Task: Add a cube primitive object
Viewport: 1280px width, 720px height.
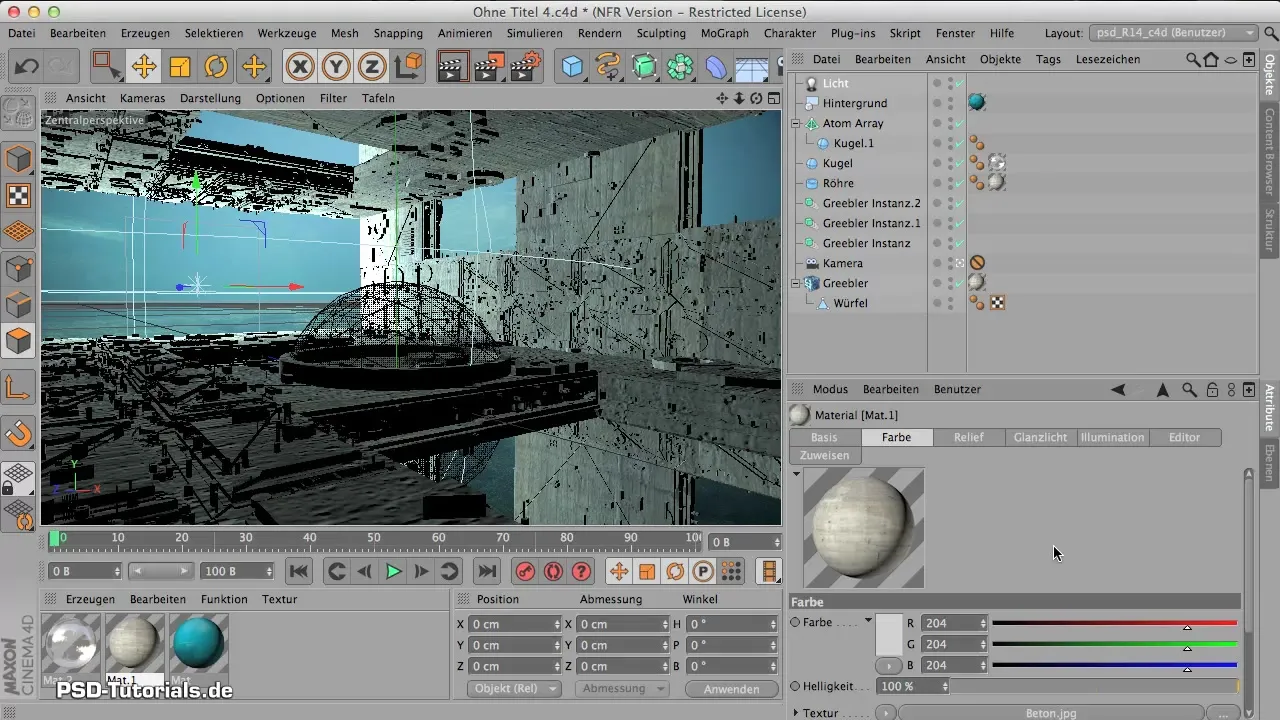Action: tap(572, 67)
